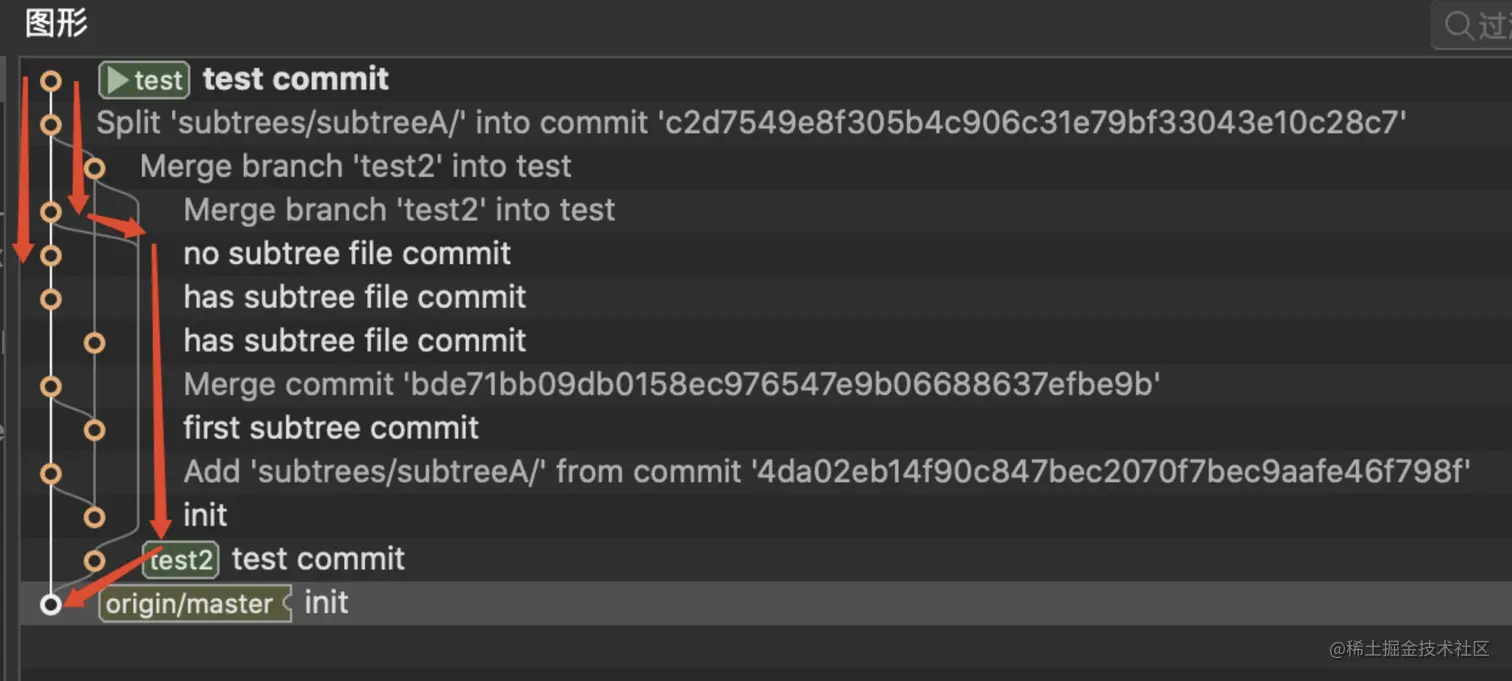Select the lower 'has subtree file commit' row

(766, 340)
